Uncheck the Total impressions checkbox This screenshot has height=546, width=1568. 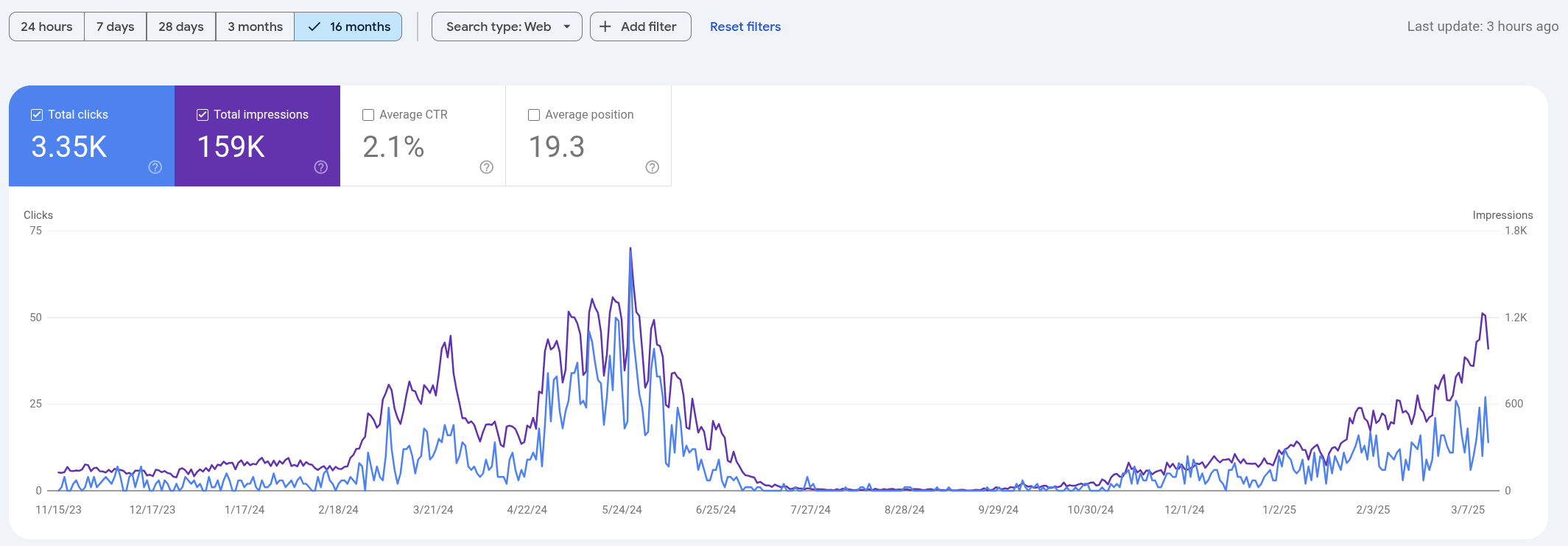pos(203,115)
